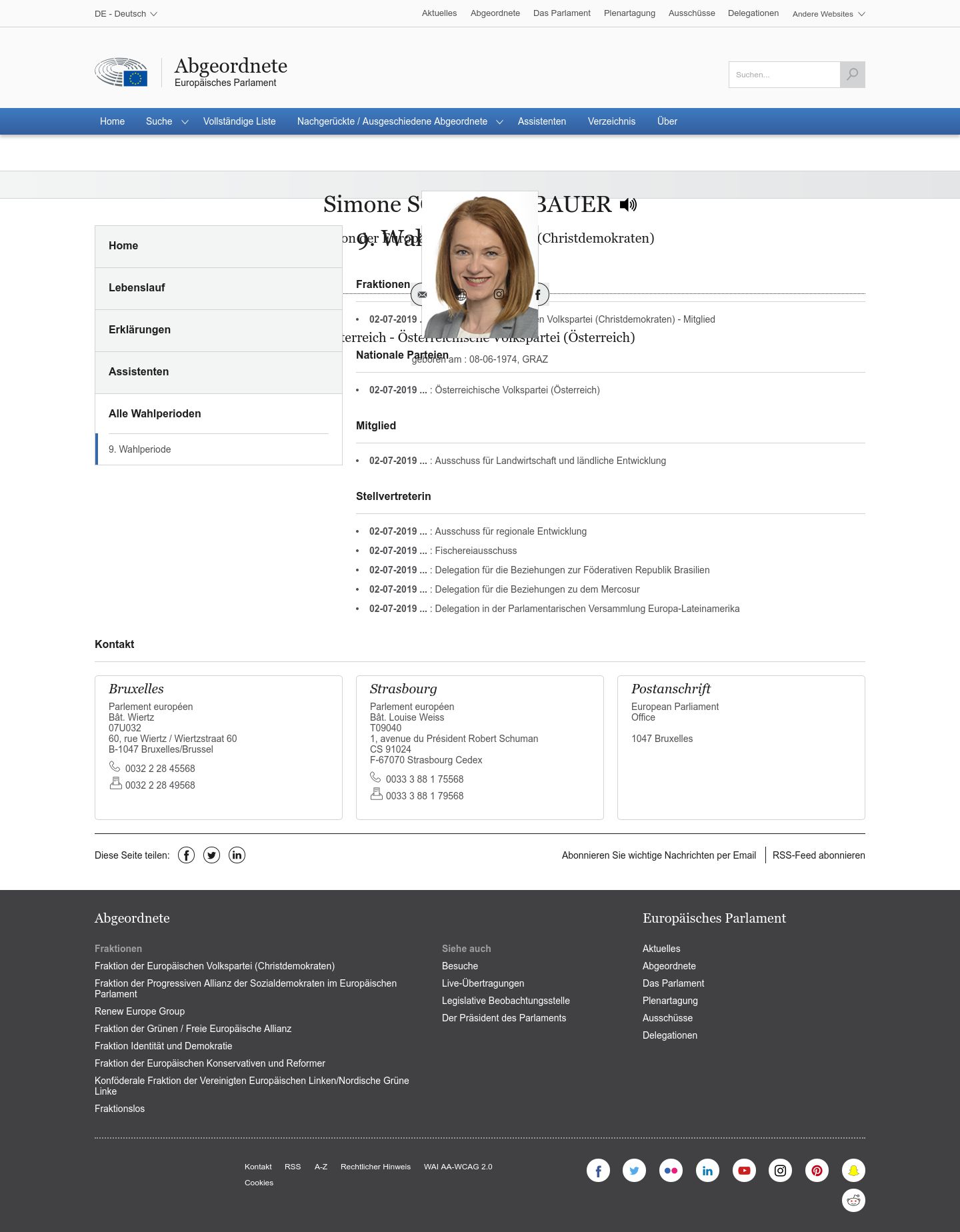
Task: Open footer Der Präsident des Parlaments
Action: 504,1018
